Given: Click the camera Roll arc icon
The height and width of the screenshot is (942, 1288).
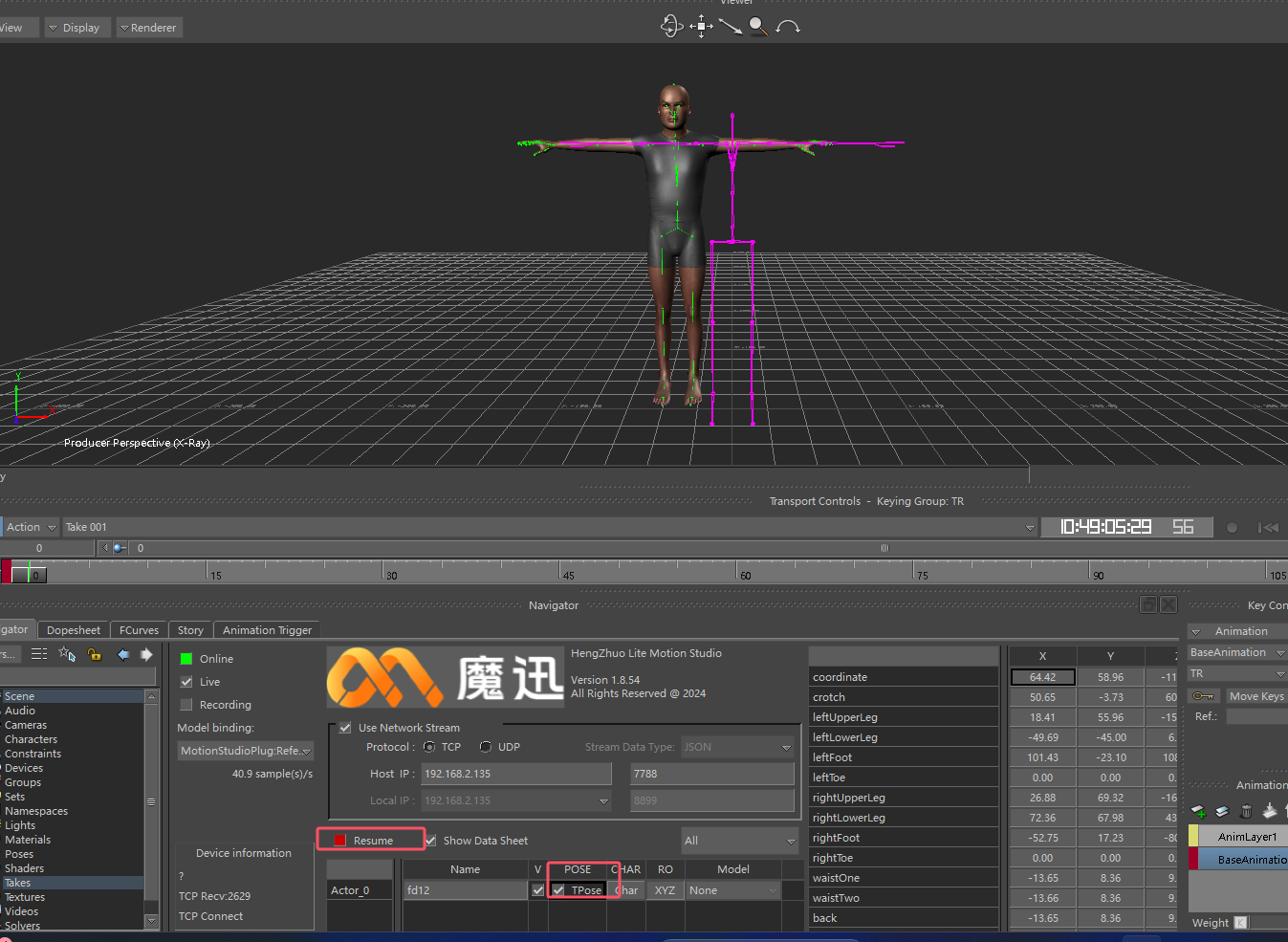Looking at the screenshot, I should click(x=788, y=27).
